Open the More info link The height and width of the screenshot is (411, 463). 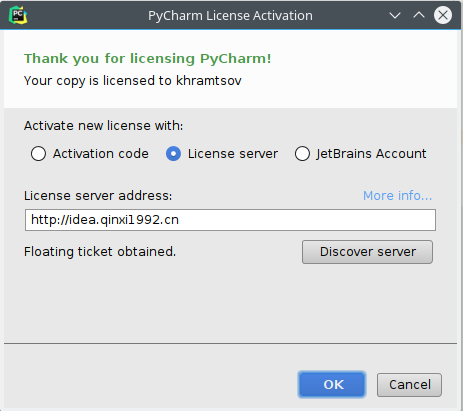coord(397,196)
